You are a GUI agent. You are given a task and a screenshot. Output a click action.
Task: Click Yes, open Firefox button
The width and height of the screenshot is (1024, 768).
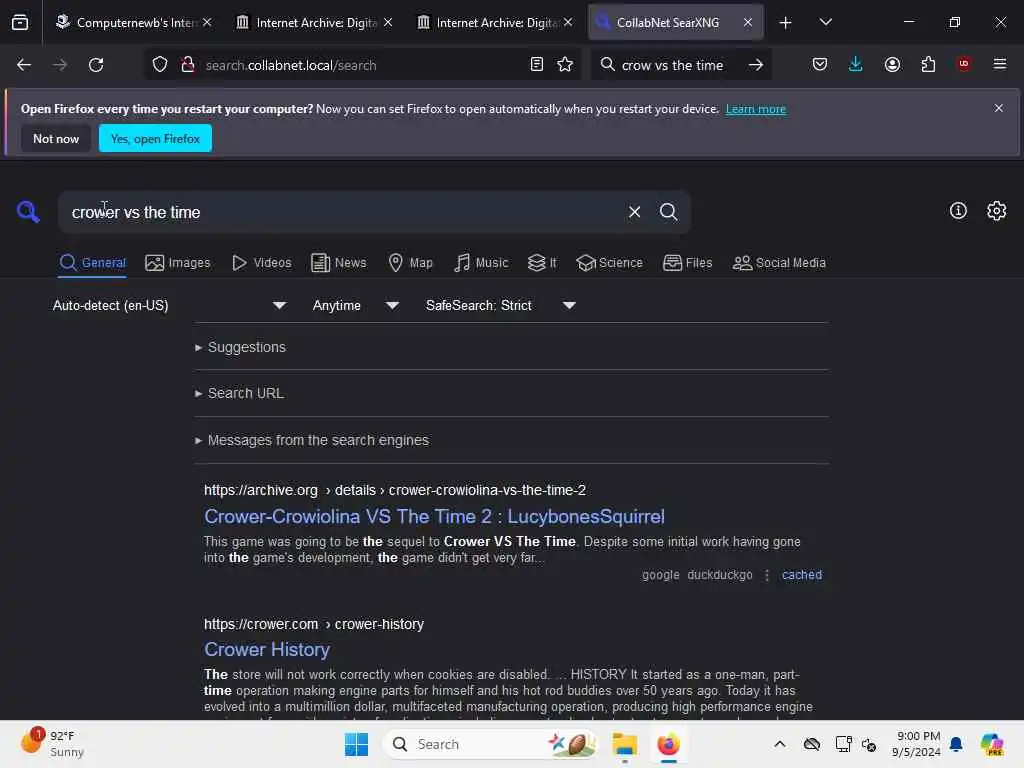point(155,138)
